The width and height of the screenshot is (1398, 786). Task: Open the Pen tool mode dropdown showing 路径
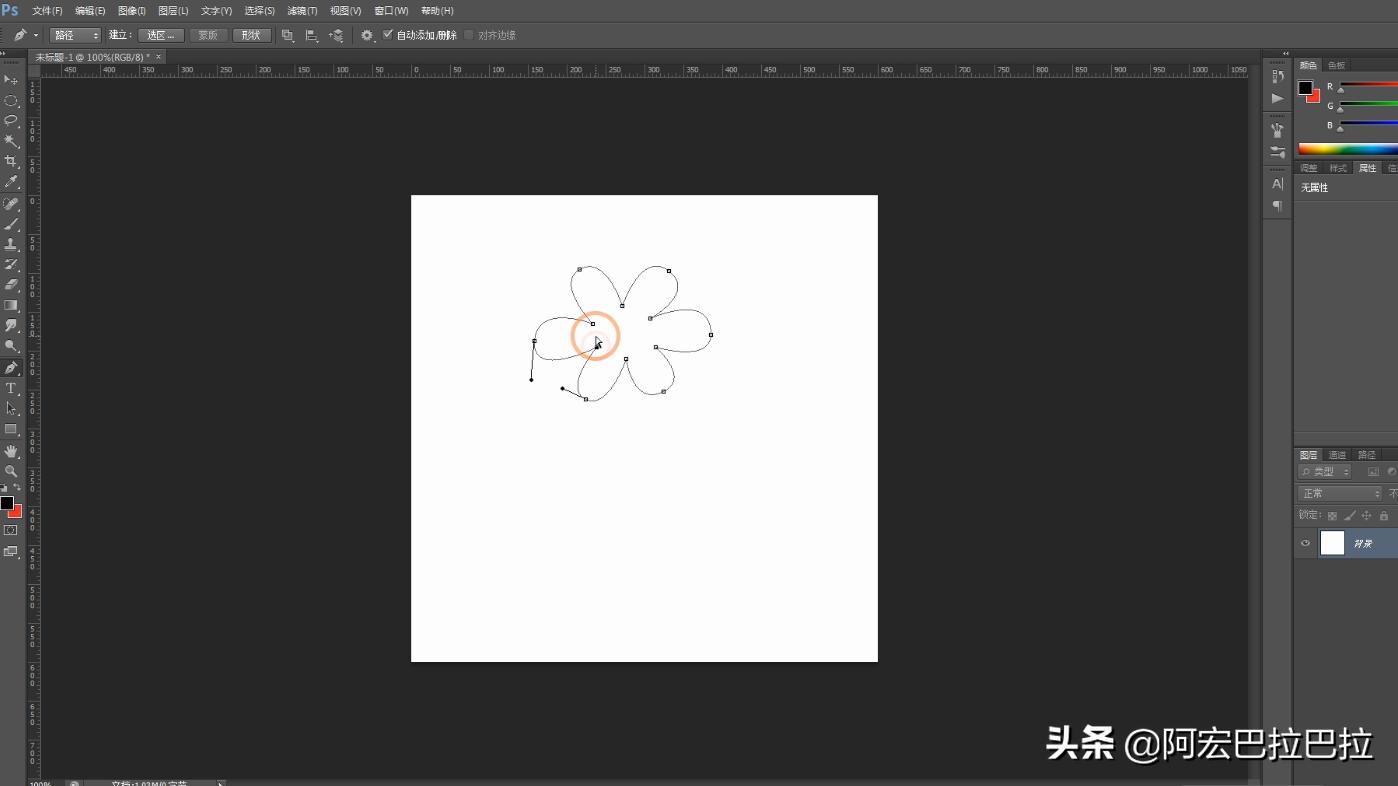(x=75, y=34)
